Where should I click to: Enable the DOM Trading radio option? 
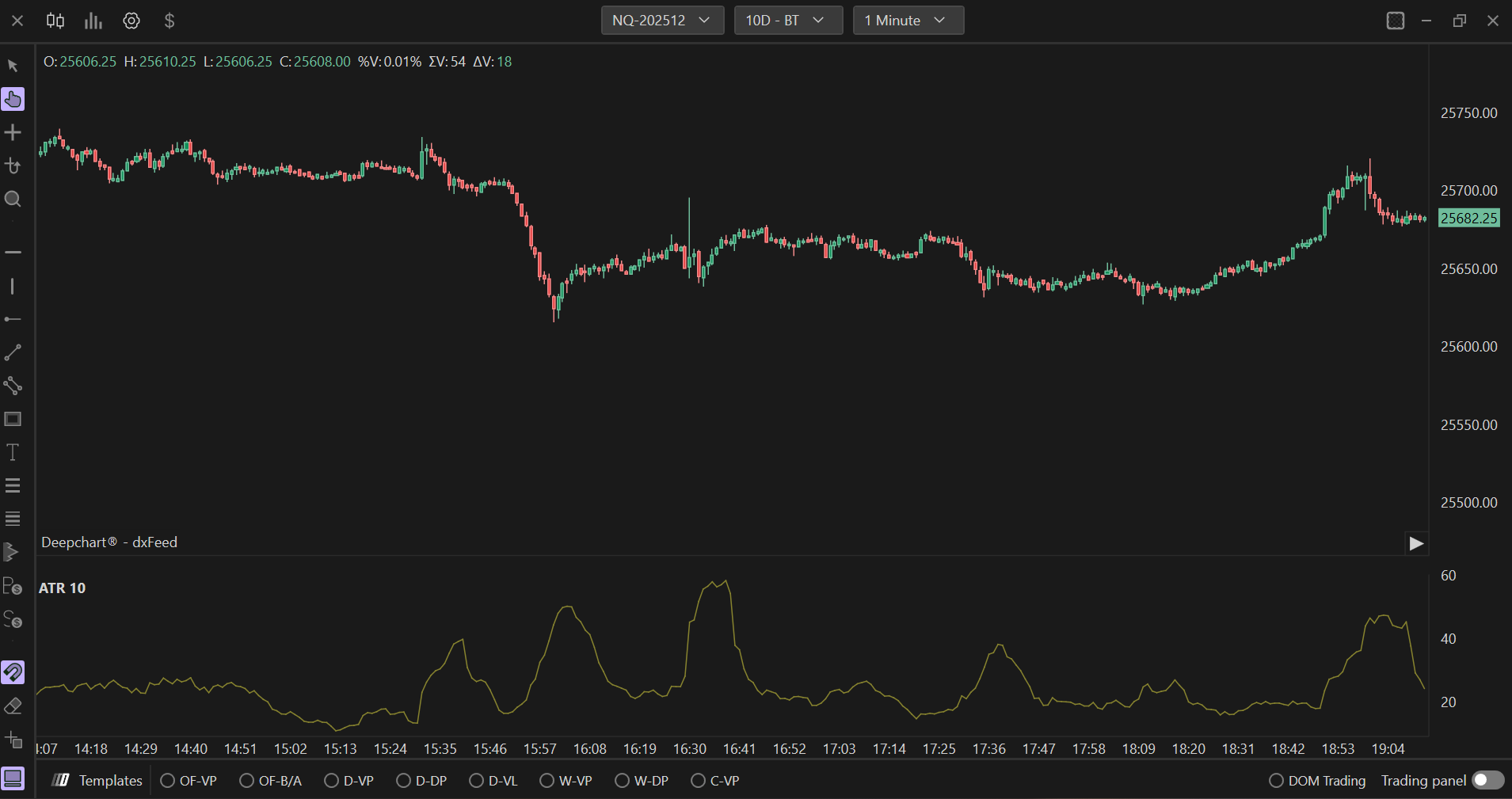point(1276,781)
